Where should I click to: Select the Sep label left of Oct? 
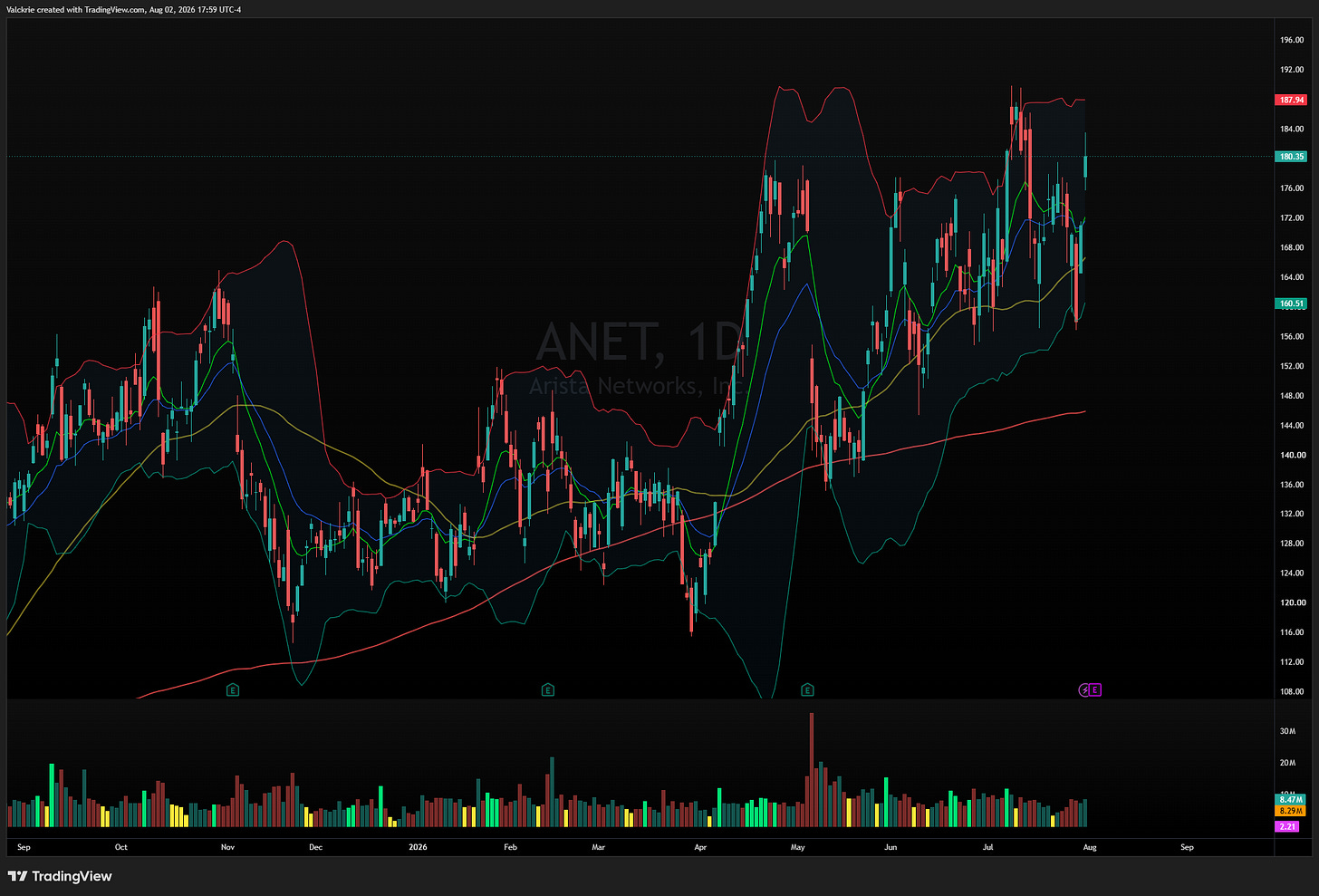tap(24, 847)
